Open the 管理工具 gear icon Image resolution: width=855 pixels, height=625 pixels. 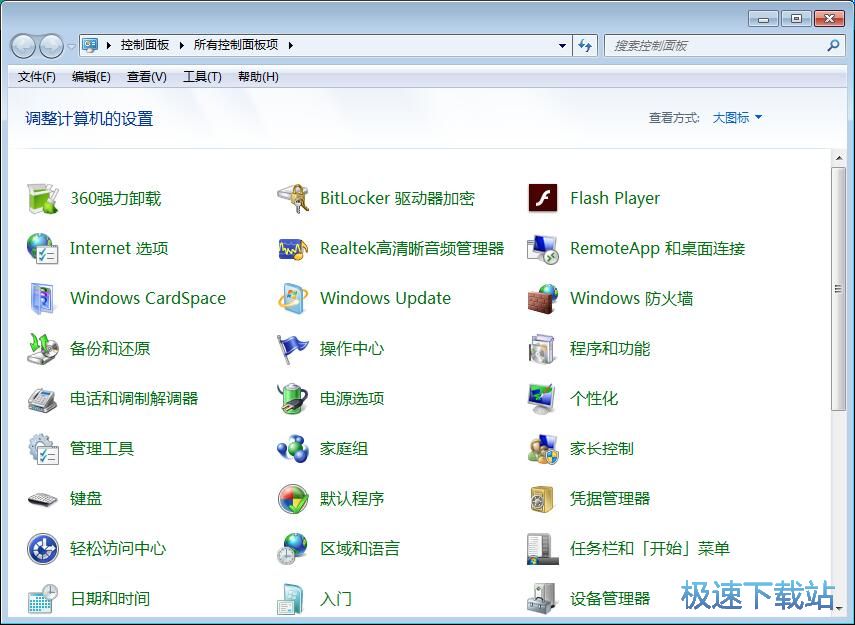point(43,449)
